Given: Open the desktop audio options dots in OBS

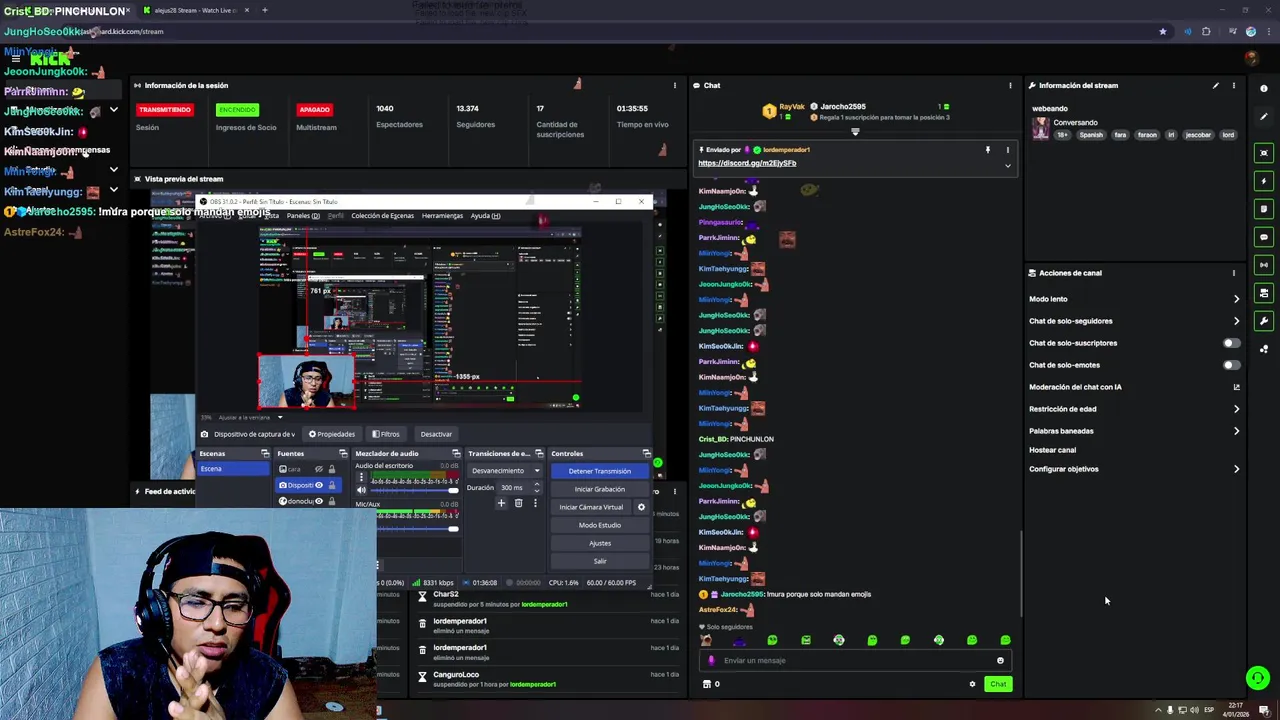Looking at the screenshot, I should click(x=361, y=477).
